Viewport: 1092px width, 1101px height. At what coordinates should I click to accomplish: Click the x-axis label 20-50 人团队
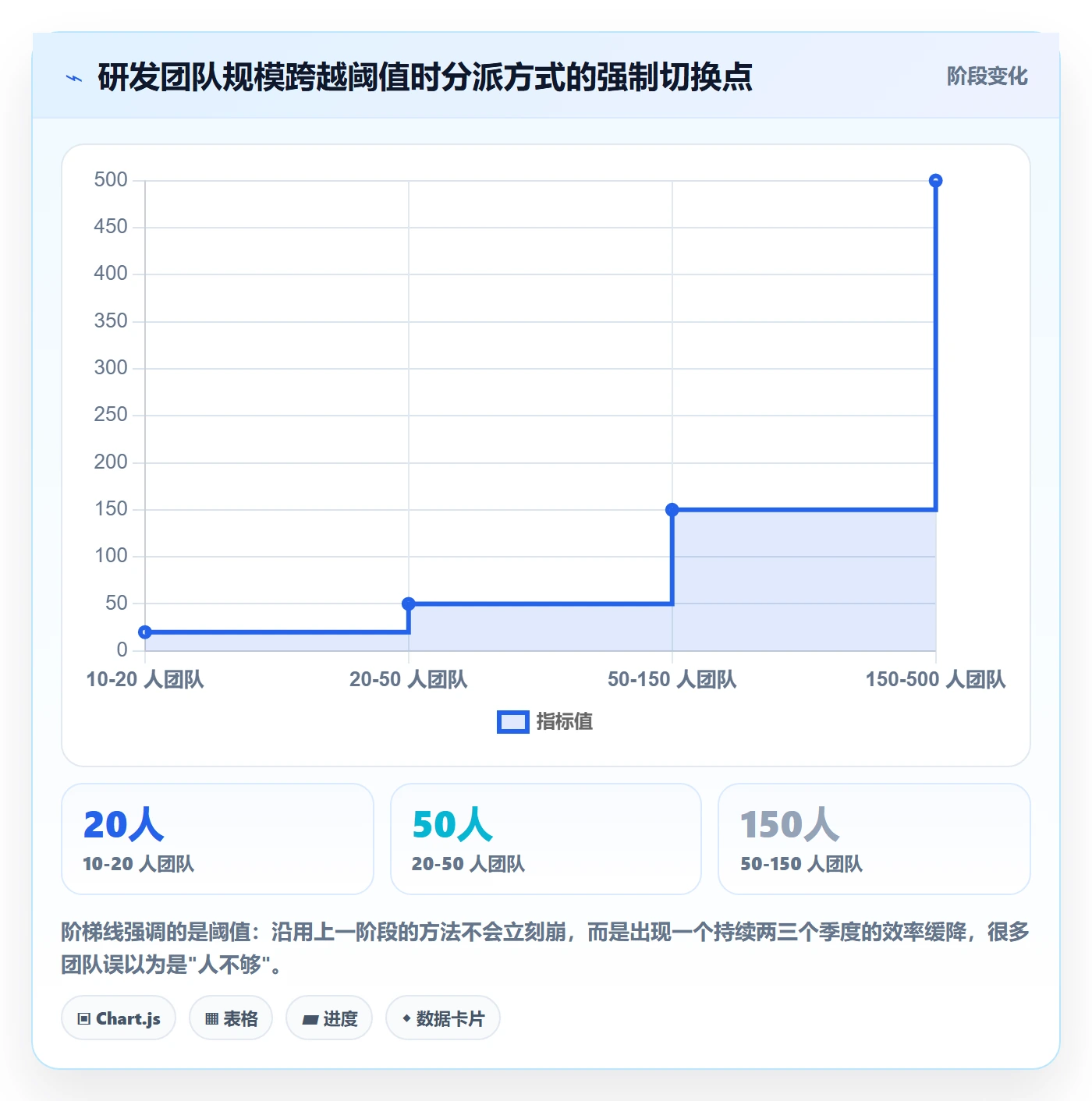tap(409, 680)
